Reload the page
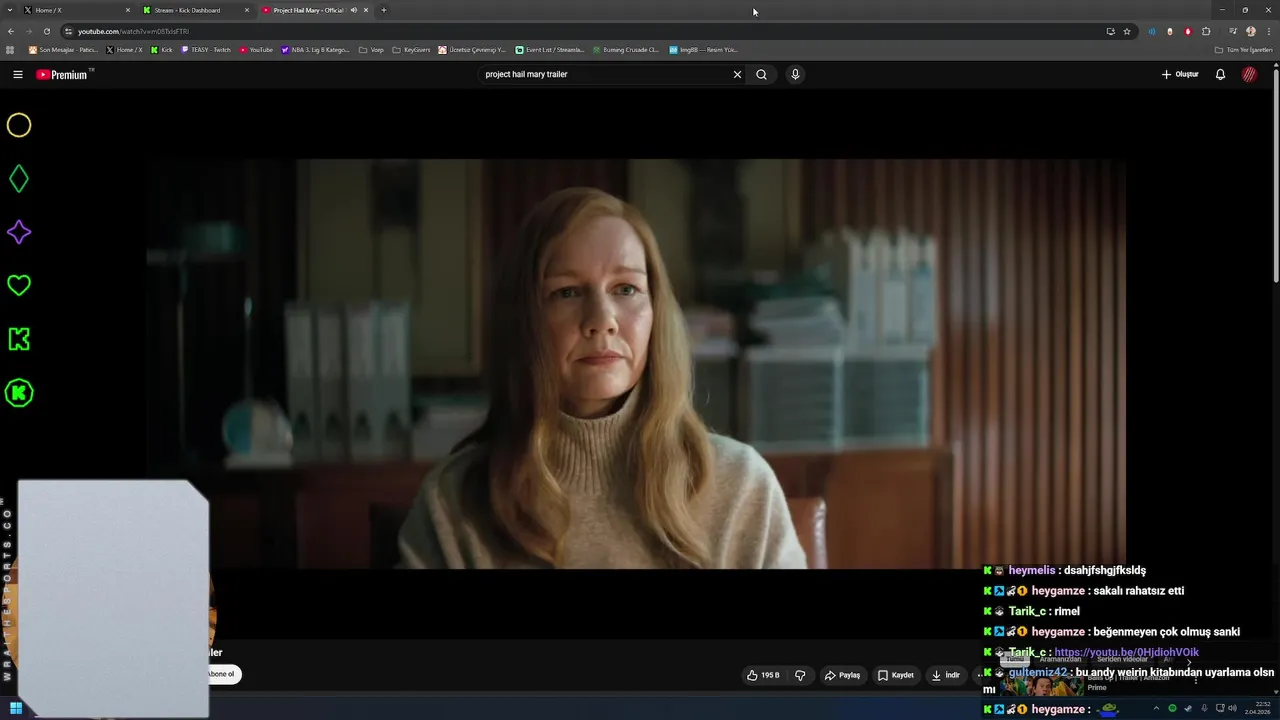1280x720 pixels. [46, 31]
